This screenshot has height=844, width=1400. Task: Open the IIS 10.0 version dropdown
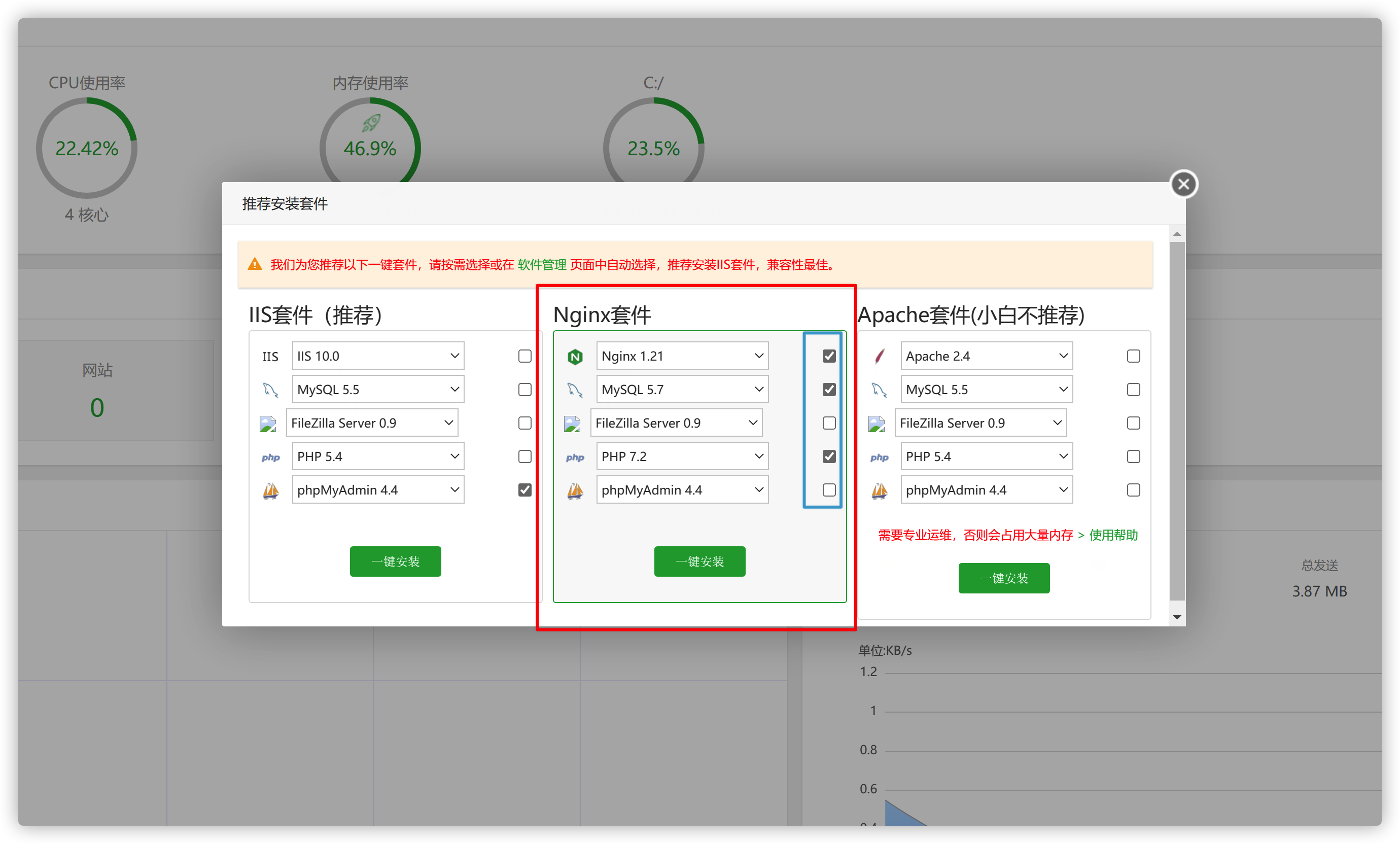378,356
